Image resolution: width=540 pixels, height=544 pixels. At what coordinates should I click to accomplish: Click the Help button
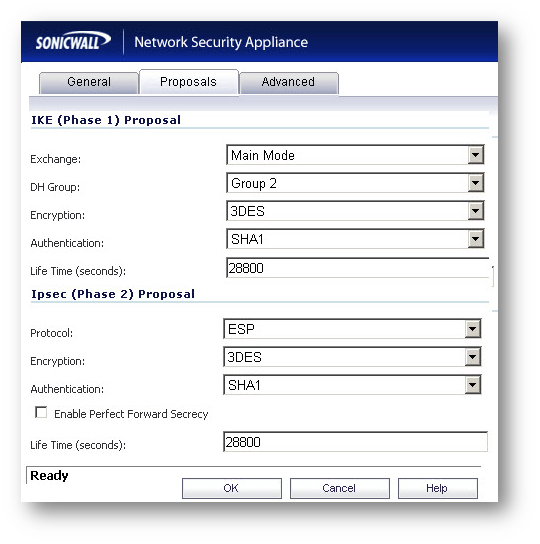[x=438, y=488]
